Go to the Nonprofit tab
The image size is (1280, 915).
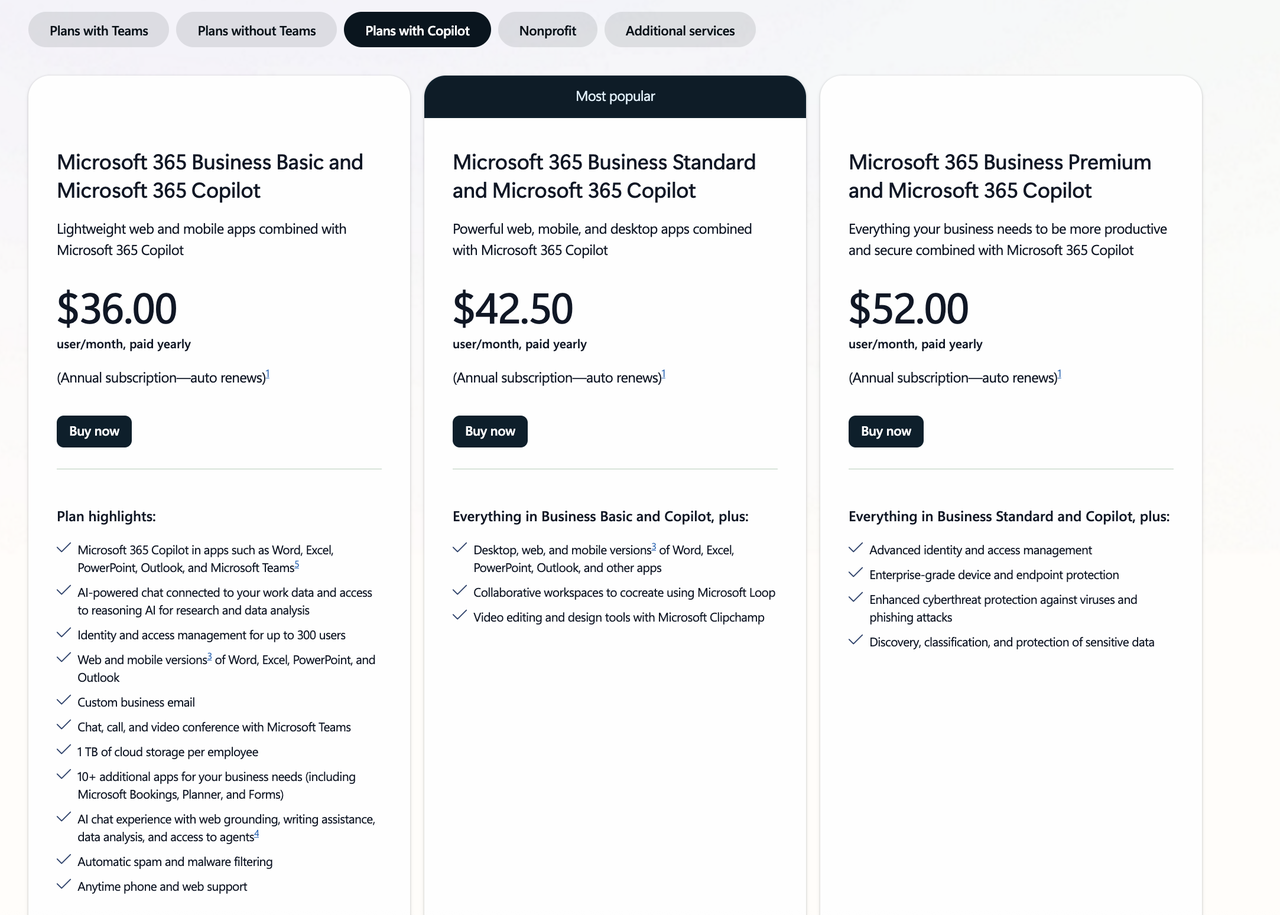[547, 30]
